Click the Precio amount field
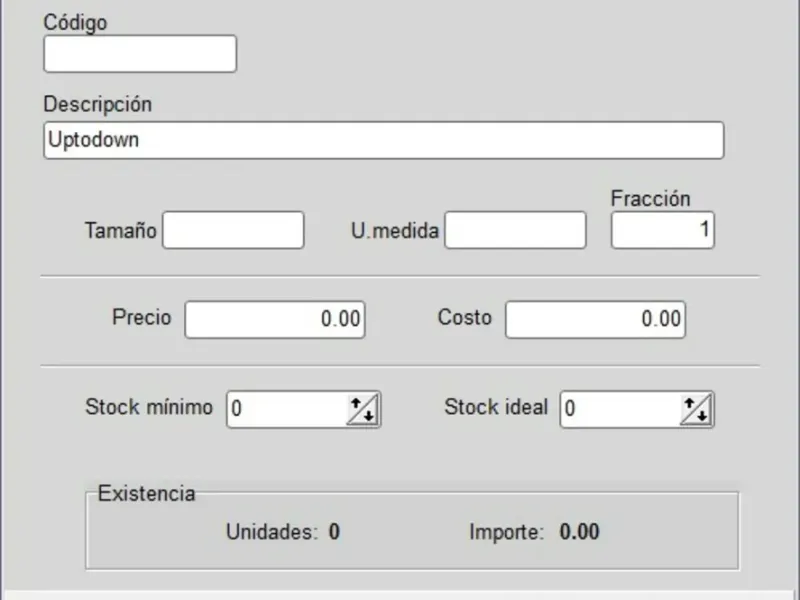 coord(275,320)
